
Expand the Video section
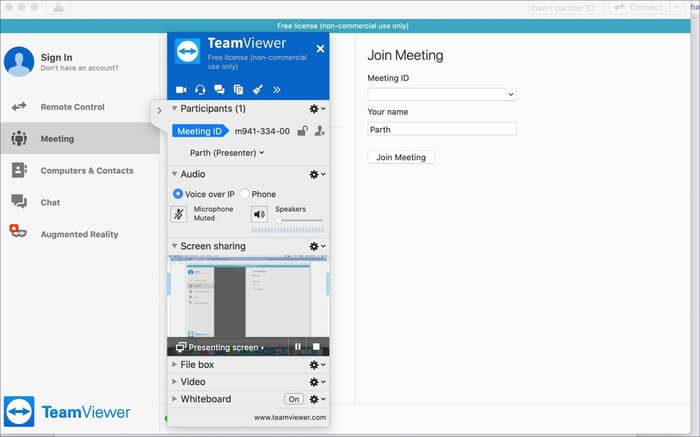click(x=174, y=382)
